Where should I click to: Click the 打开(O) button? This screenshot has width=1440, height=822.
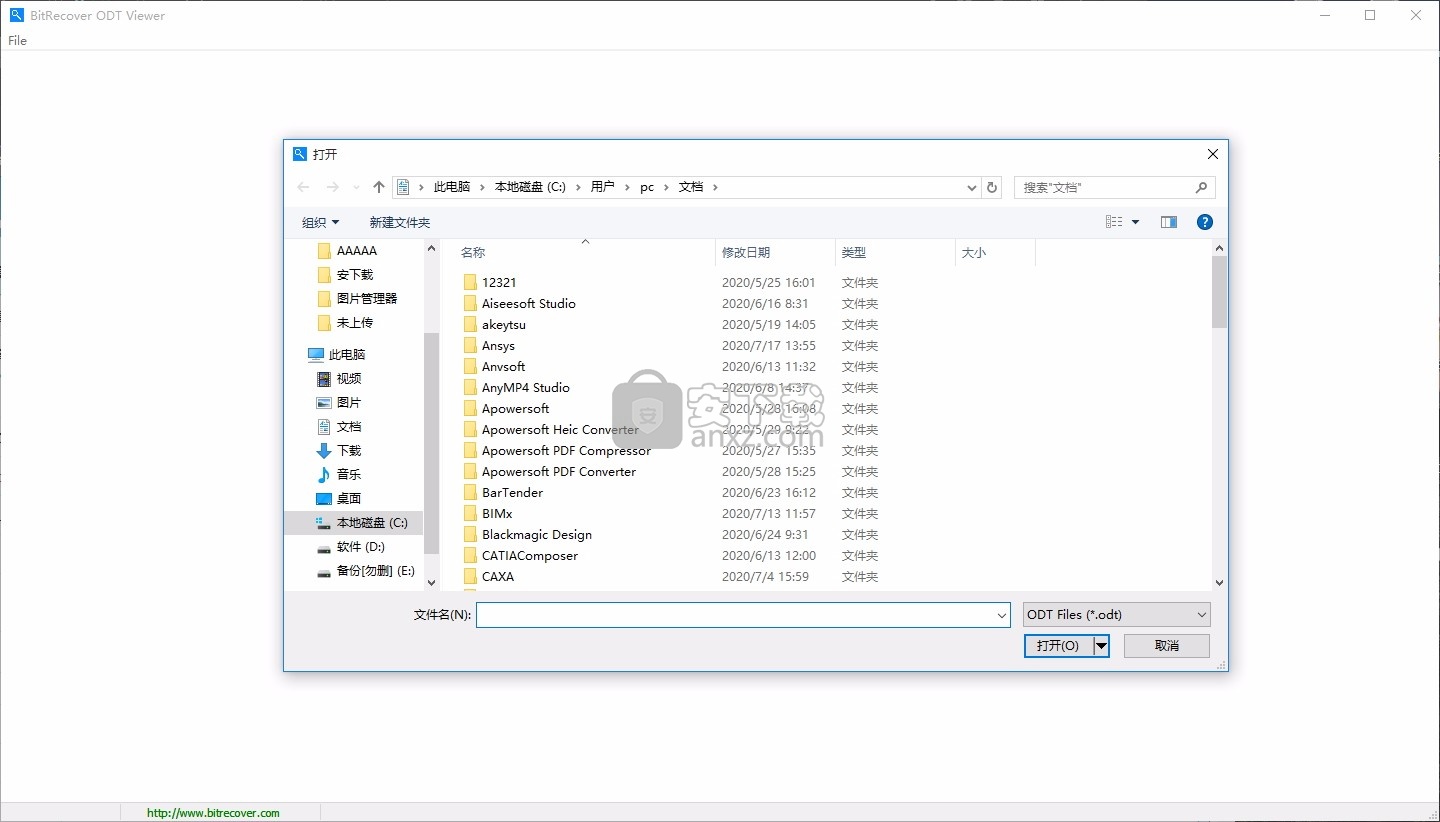1058,646
